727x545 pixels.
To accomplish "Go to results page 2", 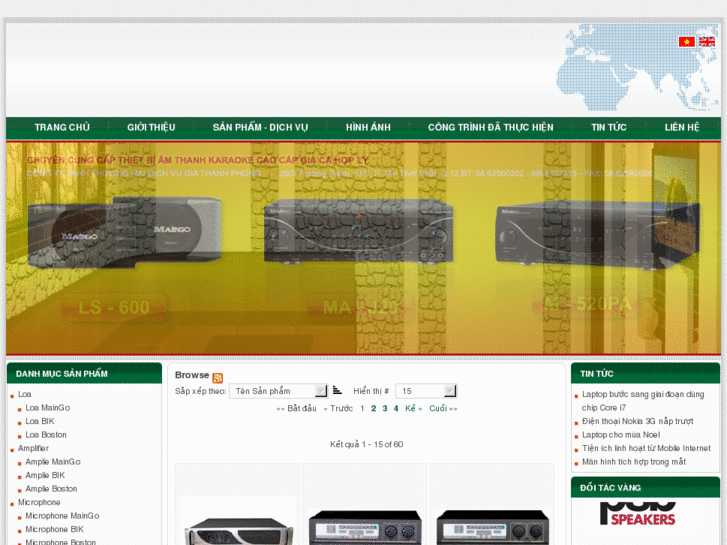I will [373, 409].
